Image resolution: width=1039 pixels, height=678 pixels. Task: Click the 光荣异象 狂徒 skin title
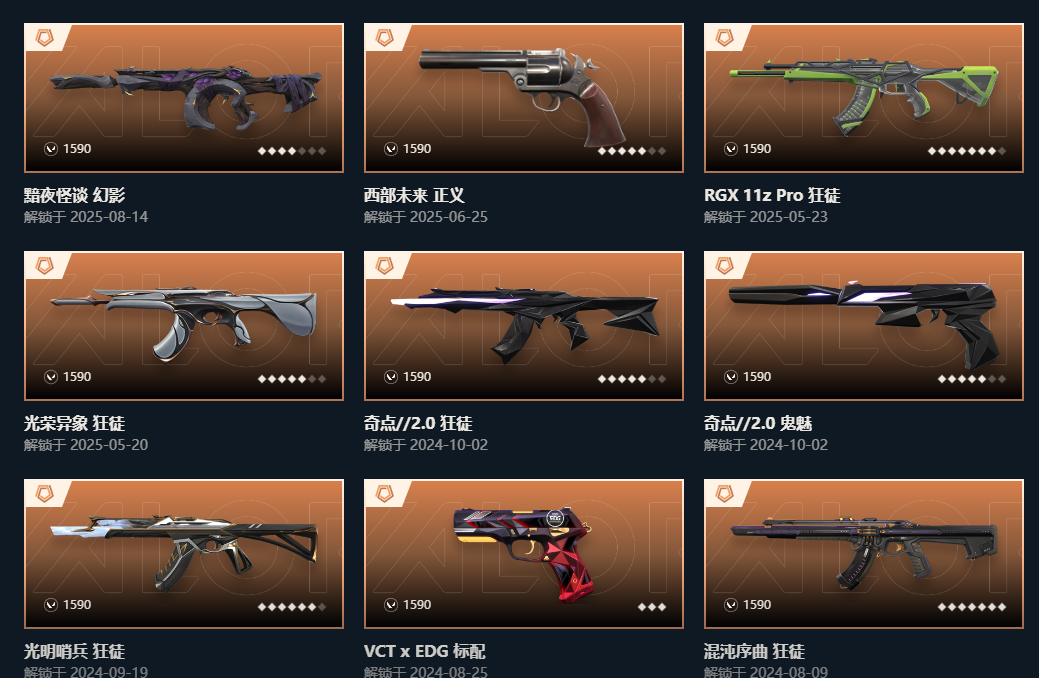[74, 424]
